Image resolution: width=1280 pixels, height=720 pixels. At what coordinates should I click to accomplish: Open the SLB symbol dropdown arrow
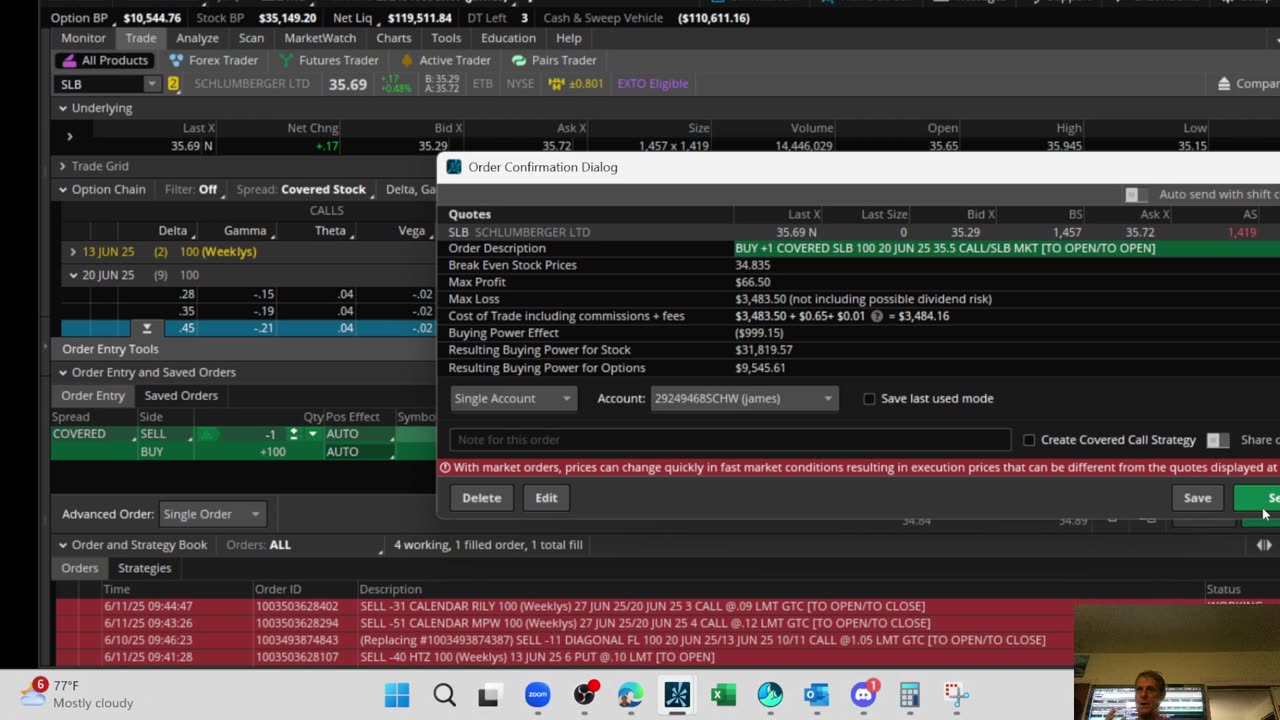pos(151,84)
